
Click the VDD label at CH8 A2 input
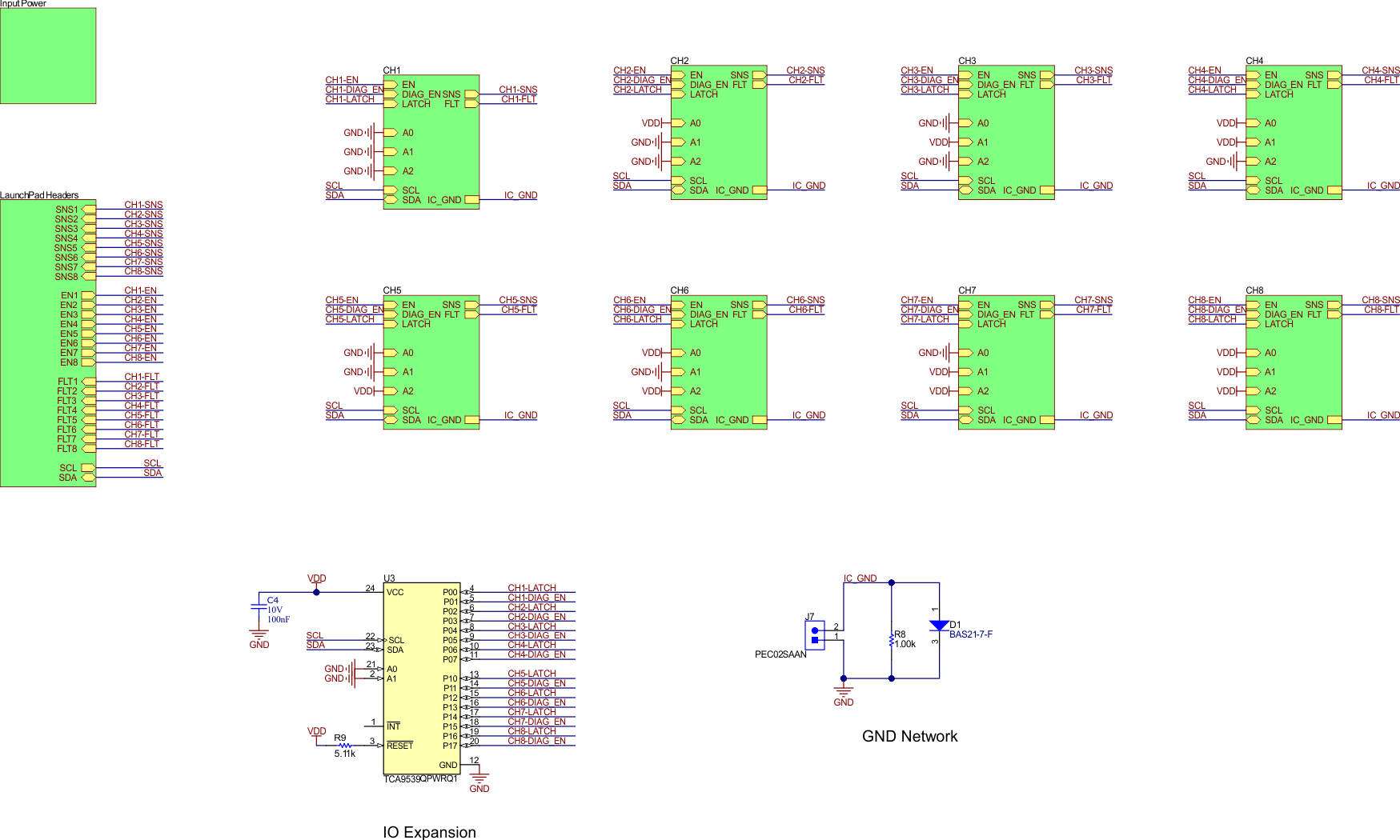tap(1226, 391)
